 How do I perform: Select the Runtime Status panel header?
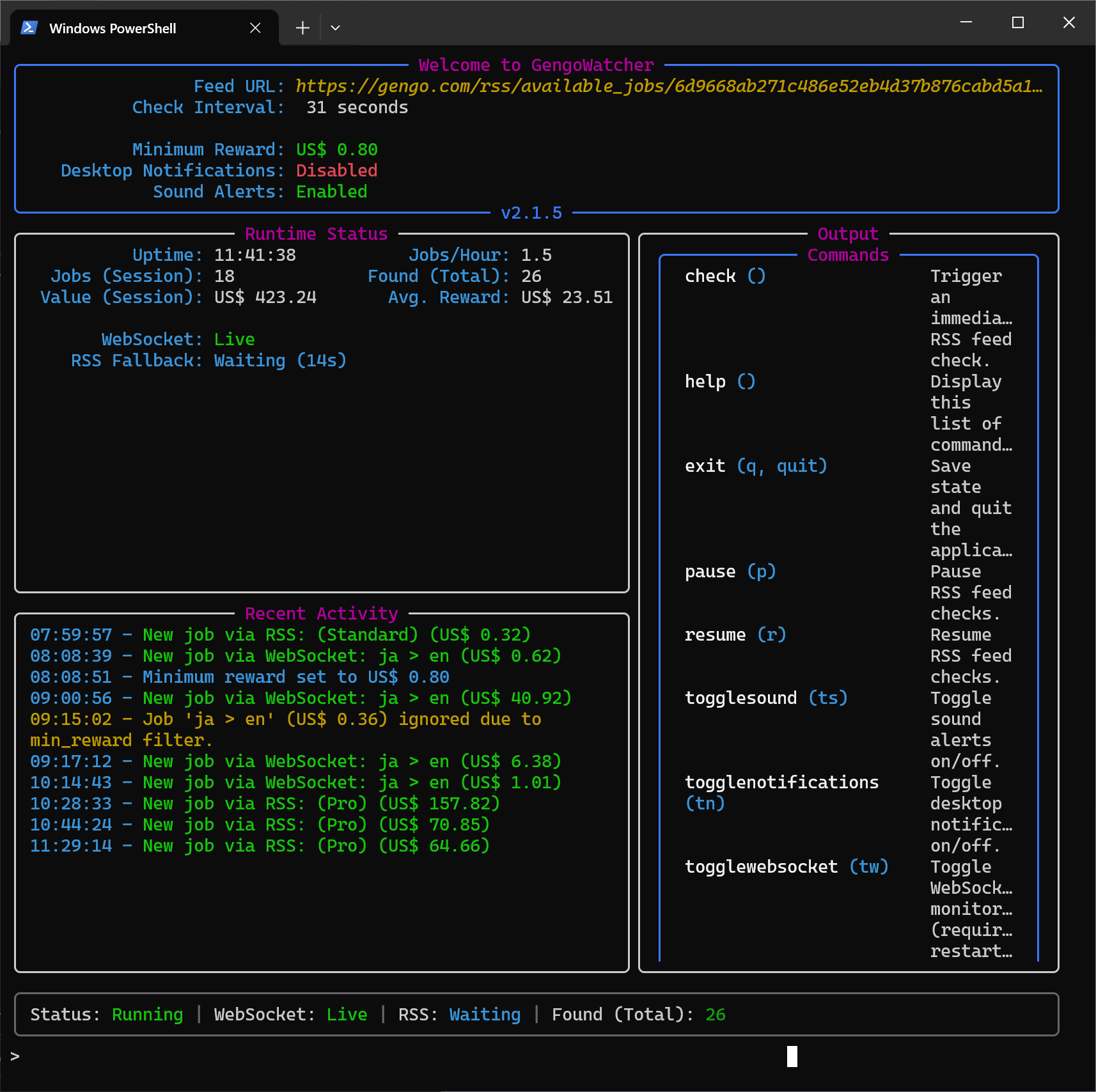[316, 233]
